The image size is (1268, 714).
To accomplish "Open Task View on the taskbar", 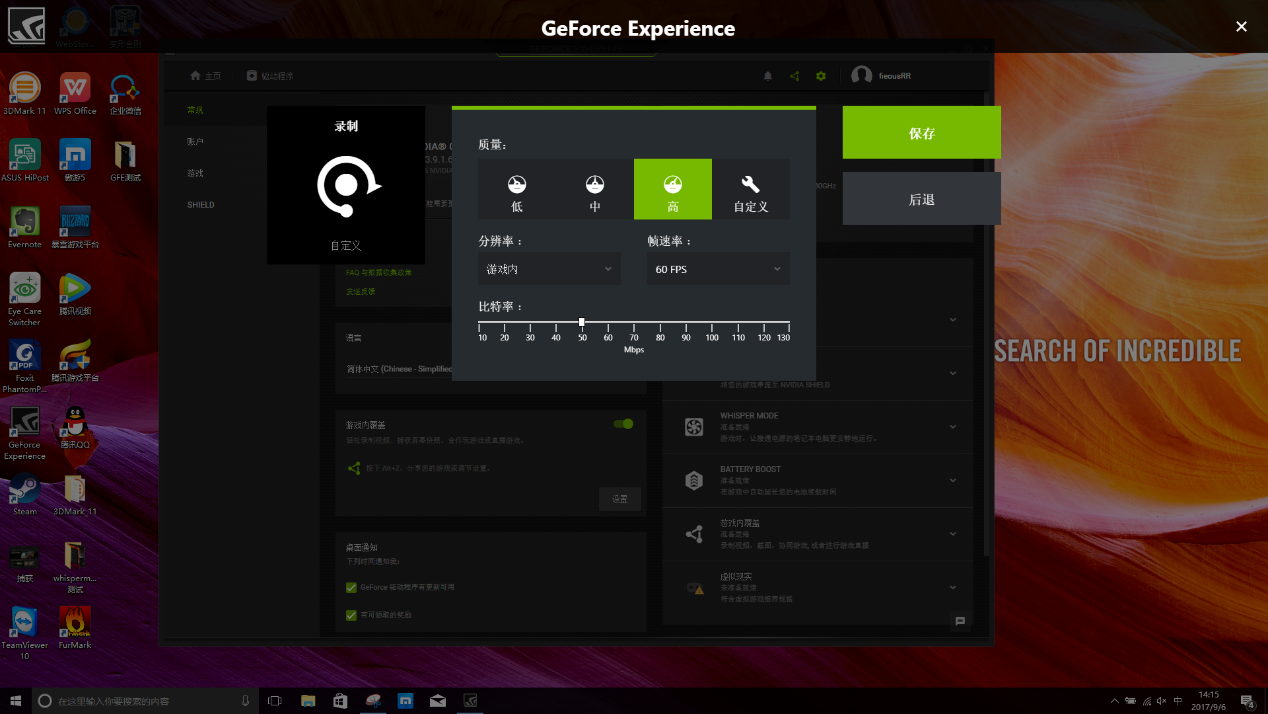I will [x=275, y=701].
